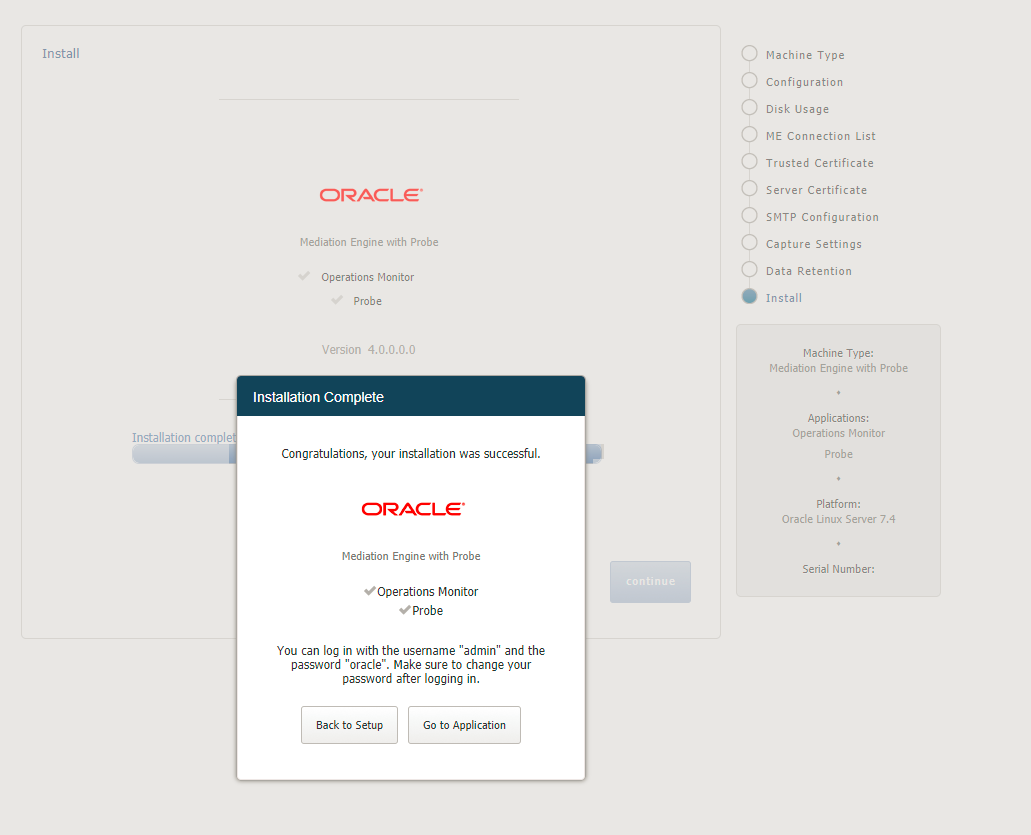Select the Server Certificate step circle
This screenshot has width=1031, height=835.
pos(749,188)
